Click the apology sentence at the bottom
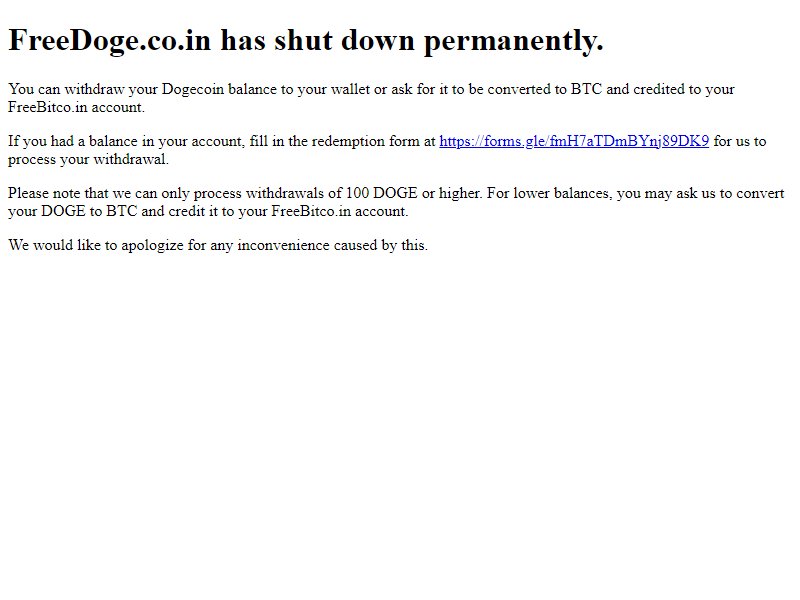This screenshot has height=600, width=800. [218, 245]
